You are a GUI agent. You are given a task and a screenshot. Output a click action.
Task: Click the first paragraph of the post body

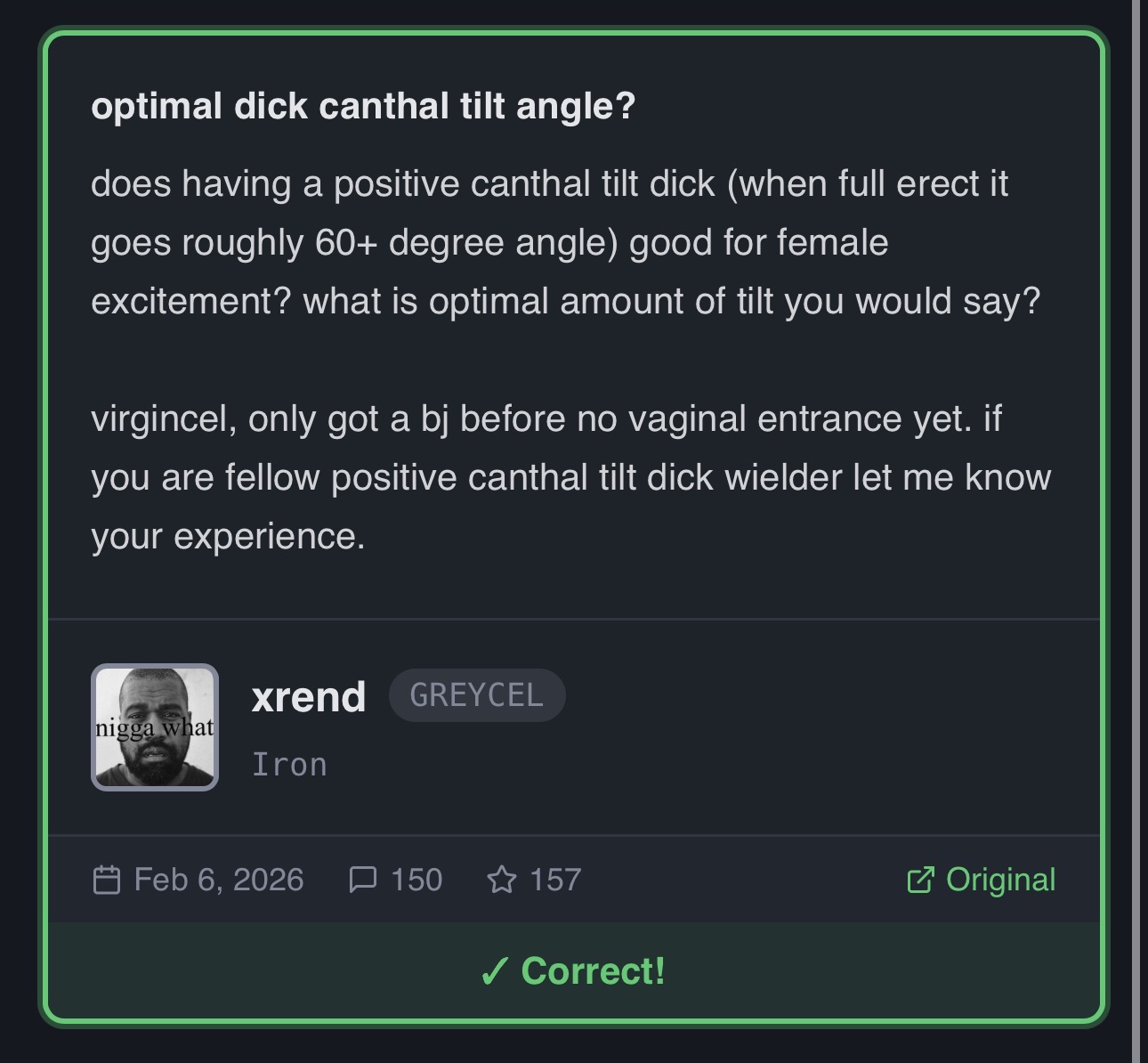tap(566, 242)
